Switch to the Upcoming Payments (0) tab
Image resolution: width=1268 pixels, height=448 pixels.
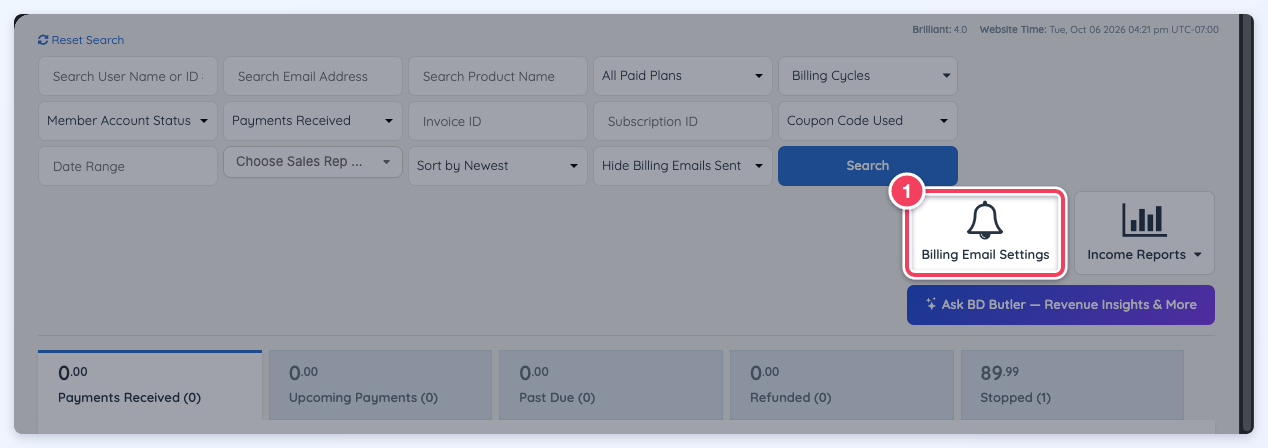click(380, 386)
